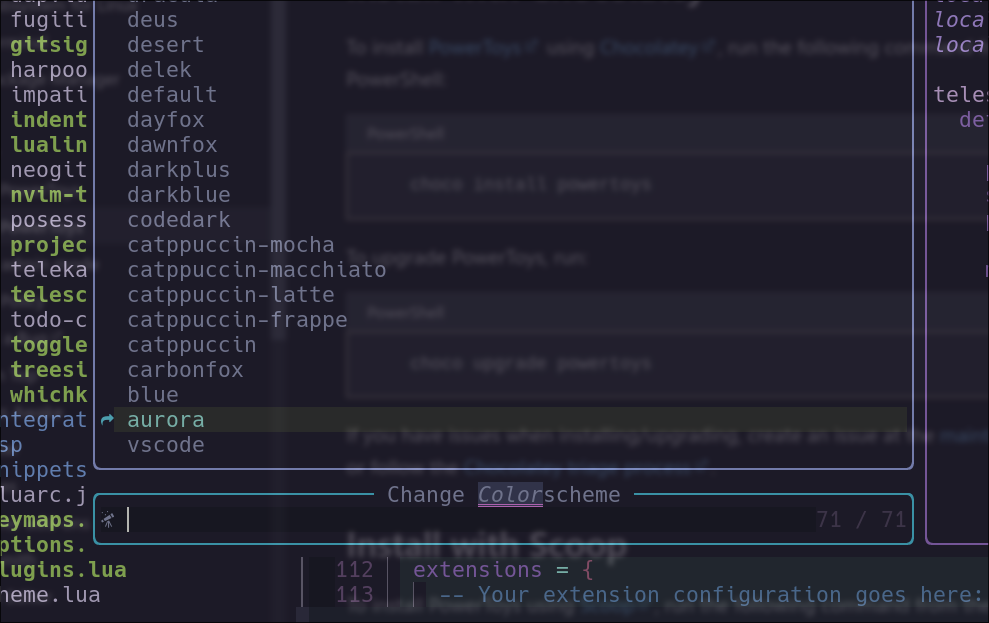Select the default colorscheme
Image resolution: width=989 pixels, height=623 pixels.
[172, 95]
